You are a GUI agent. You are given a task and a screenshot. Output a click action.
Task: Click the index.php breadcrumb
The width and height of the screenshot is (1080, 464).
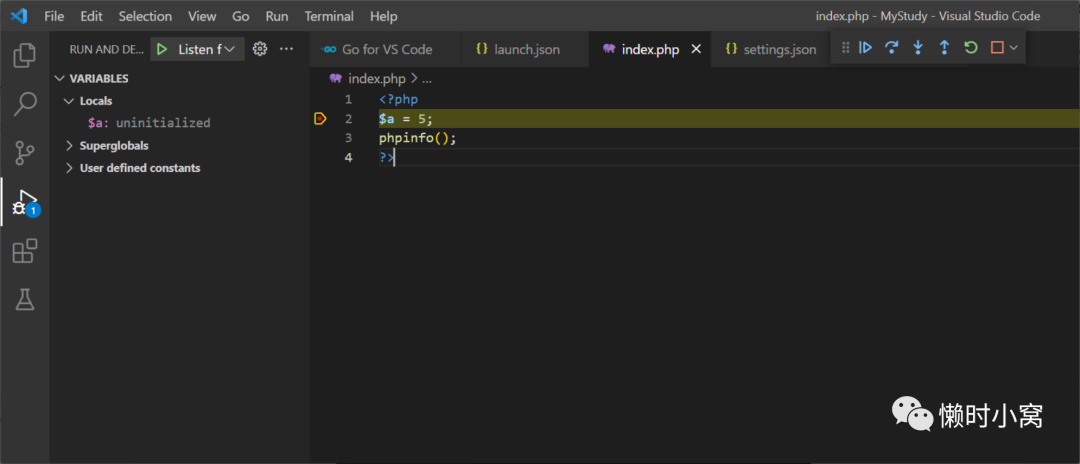pos(376,78)
